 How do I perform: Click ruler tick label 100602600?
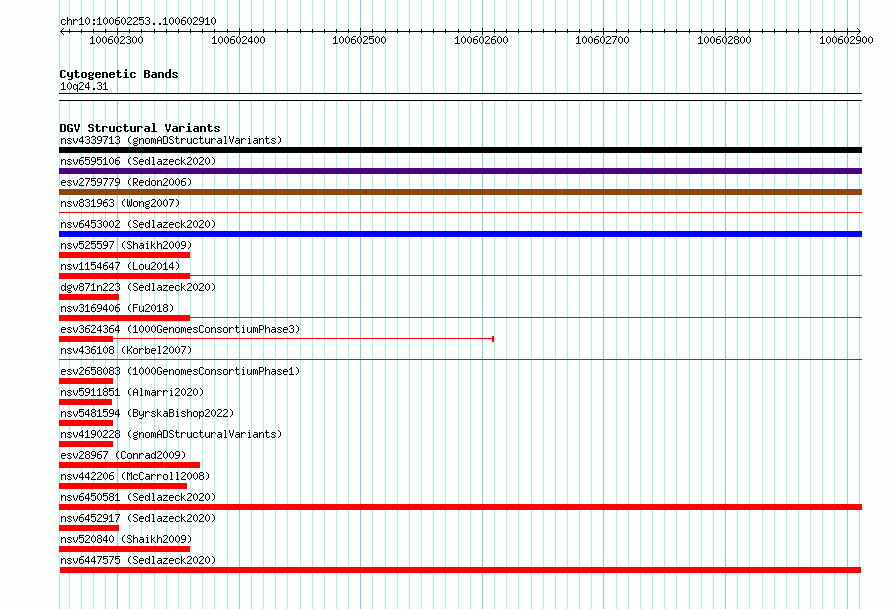[x=481, y=40]
